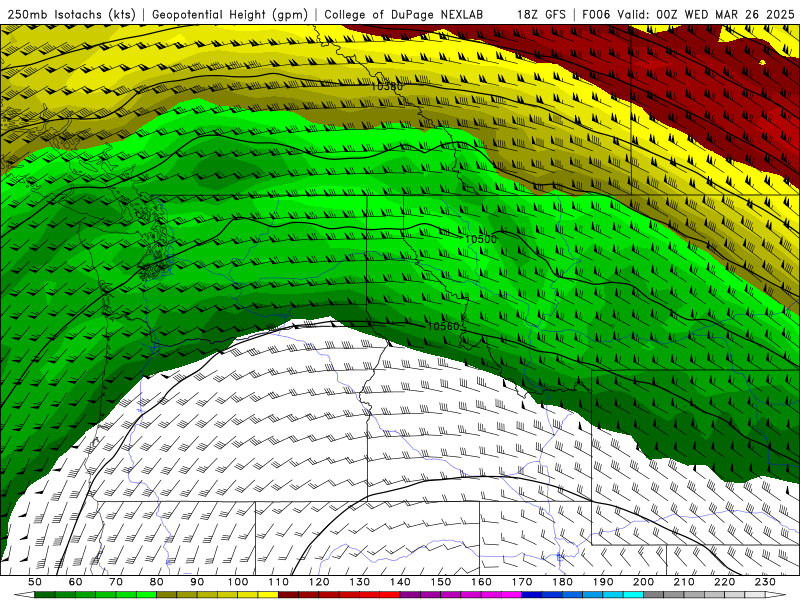Click the 100 kts colorbar label
This screenshot has width=800, height=600.
pos(238,582)
